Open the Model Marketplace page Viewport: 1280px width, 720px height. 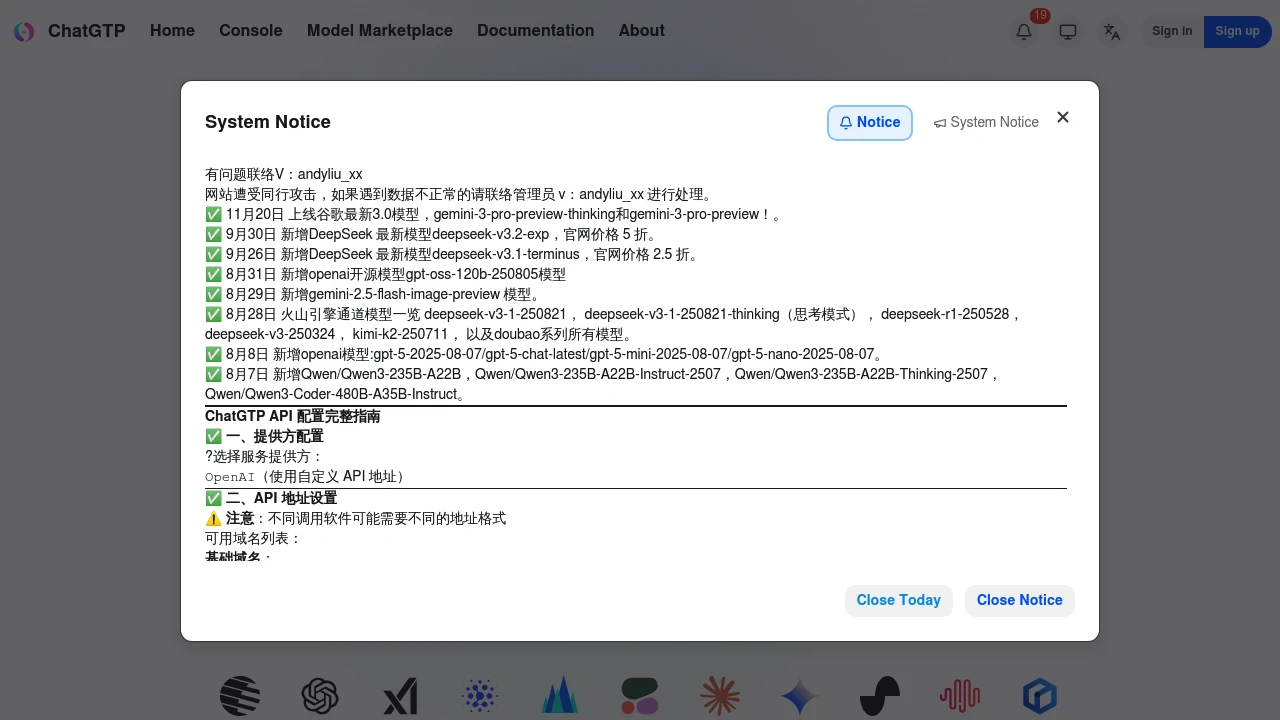point(379,31)
